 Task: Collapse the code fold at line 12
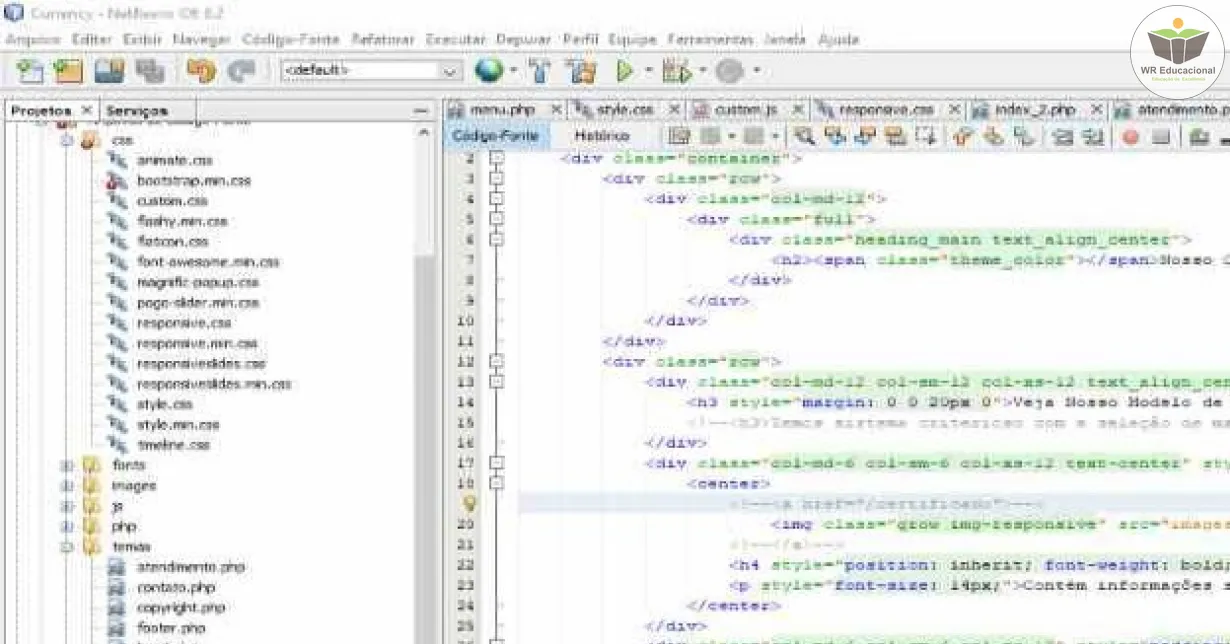[x=497, y=361]
